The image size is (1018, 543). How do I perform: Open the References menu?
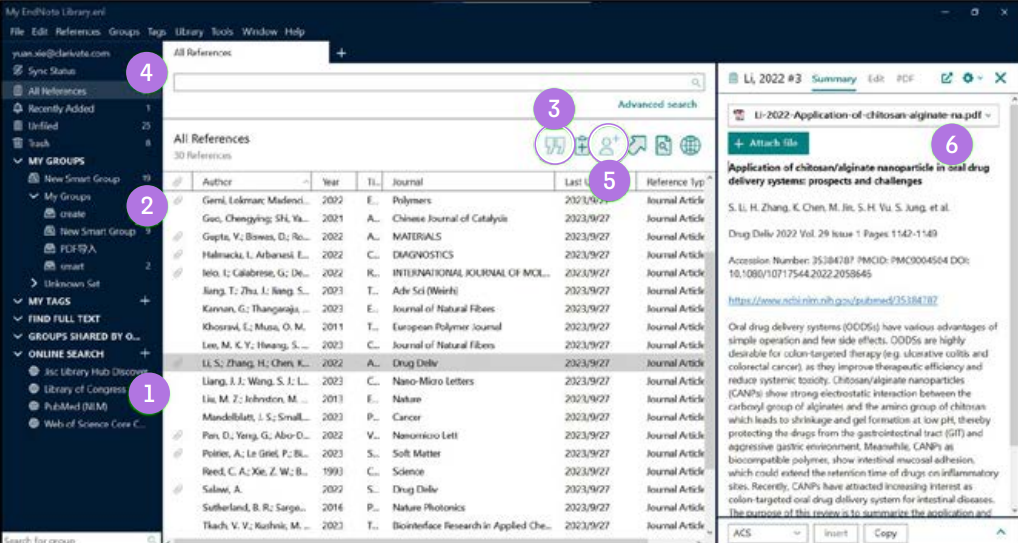pyautogui.click(x=77, y=32)
